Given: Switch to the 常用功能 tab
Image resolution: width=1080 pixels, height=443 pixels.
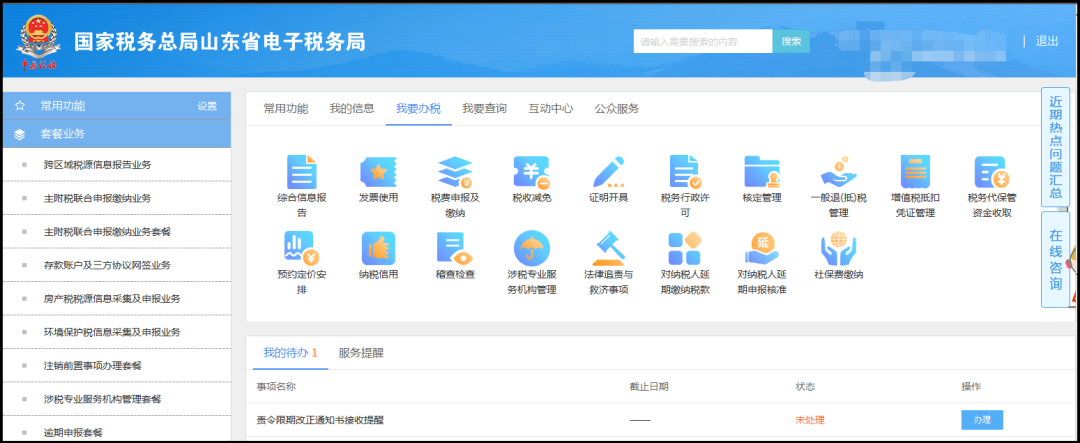Looking at the screenshot, I should [286, 108].
